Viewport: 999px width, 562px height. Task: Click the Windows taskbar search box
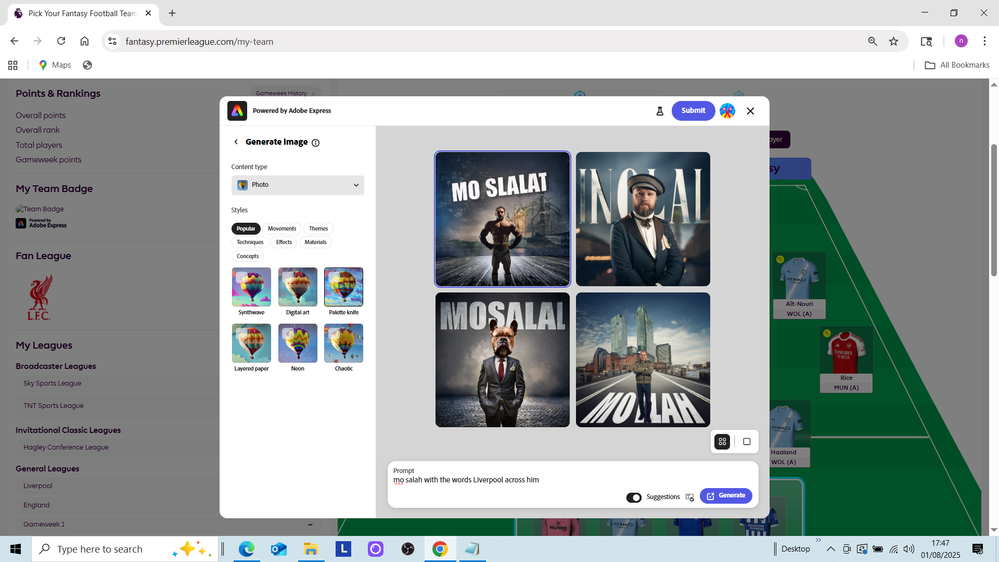(125, 549)
